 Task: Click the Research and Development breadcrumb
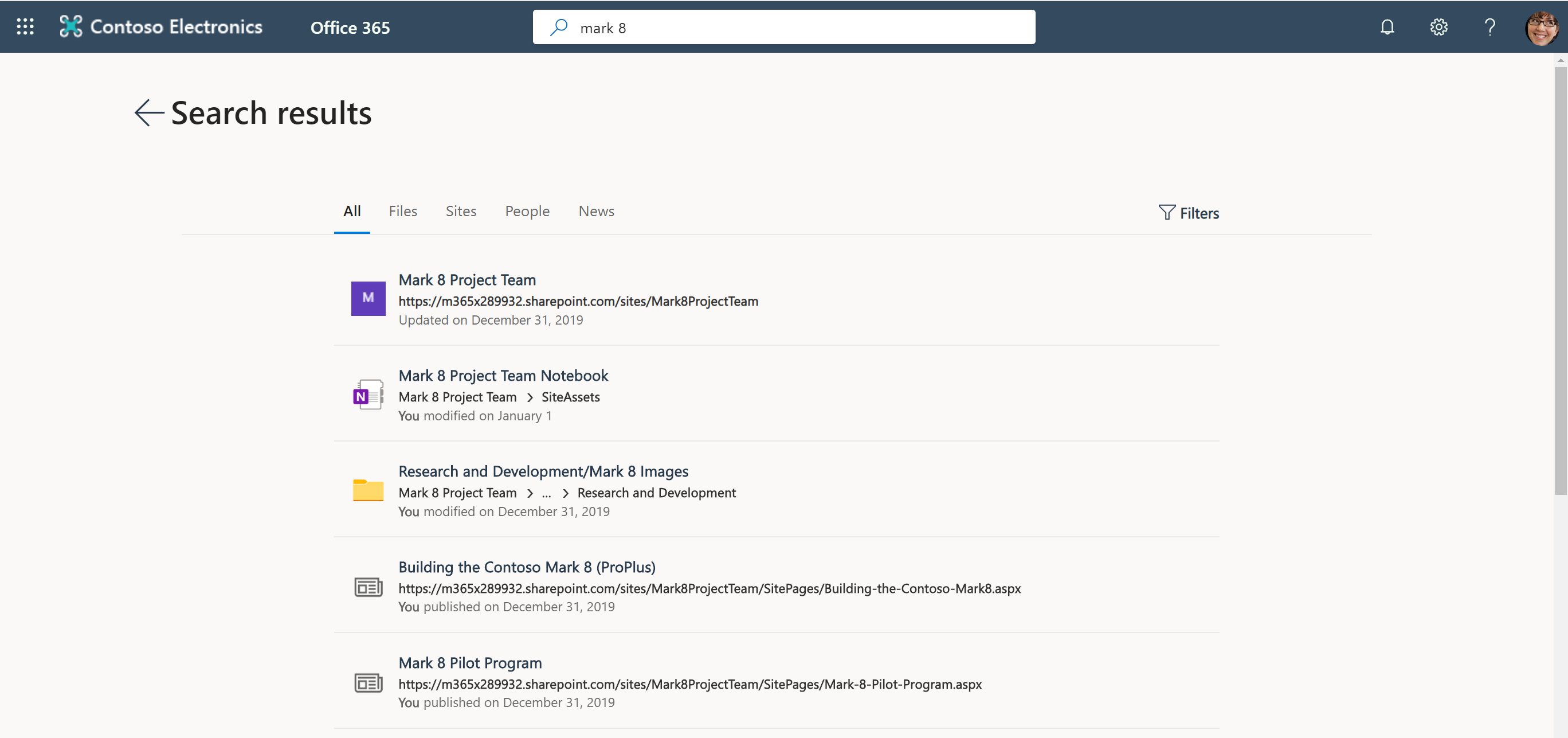pos(657,493)
